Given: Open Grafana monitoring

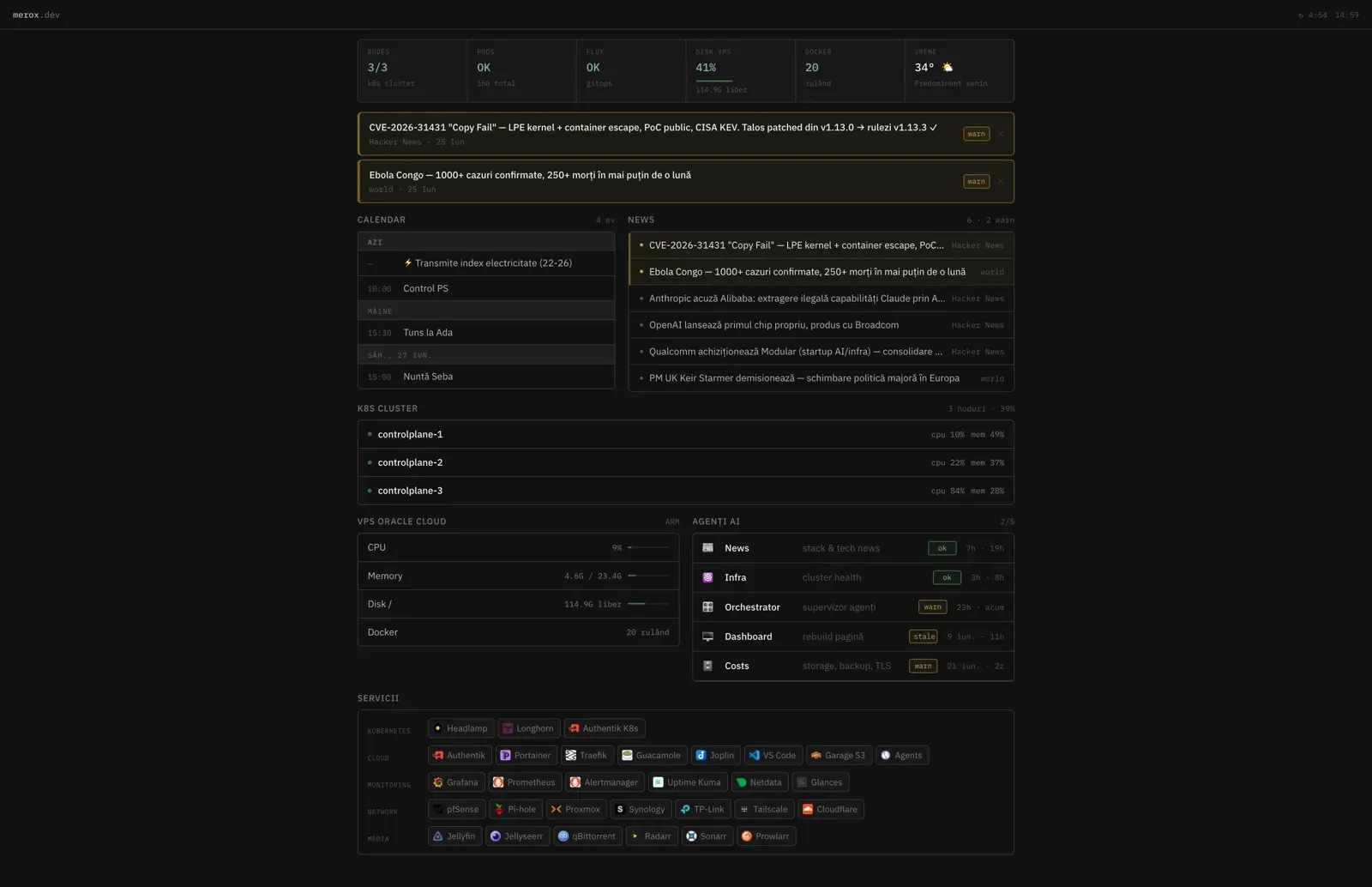Looking at the screenshot, I should click(x=456, y=782).
